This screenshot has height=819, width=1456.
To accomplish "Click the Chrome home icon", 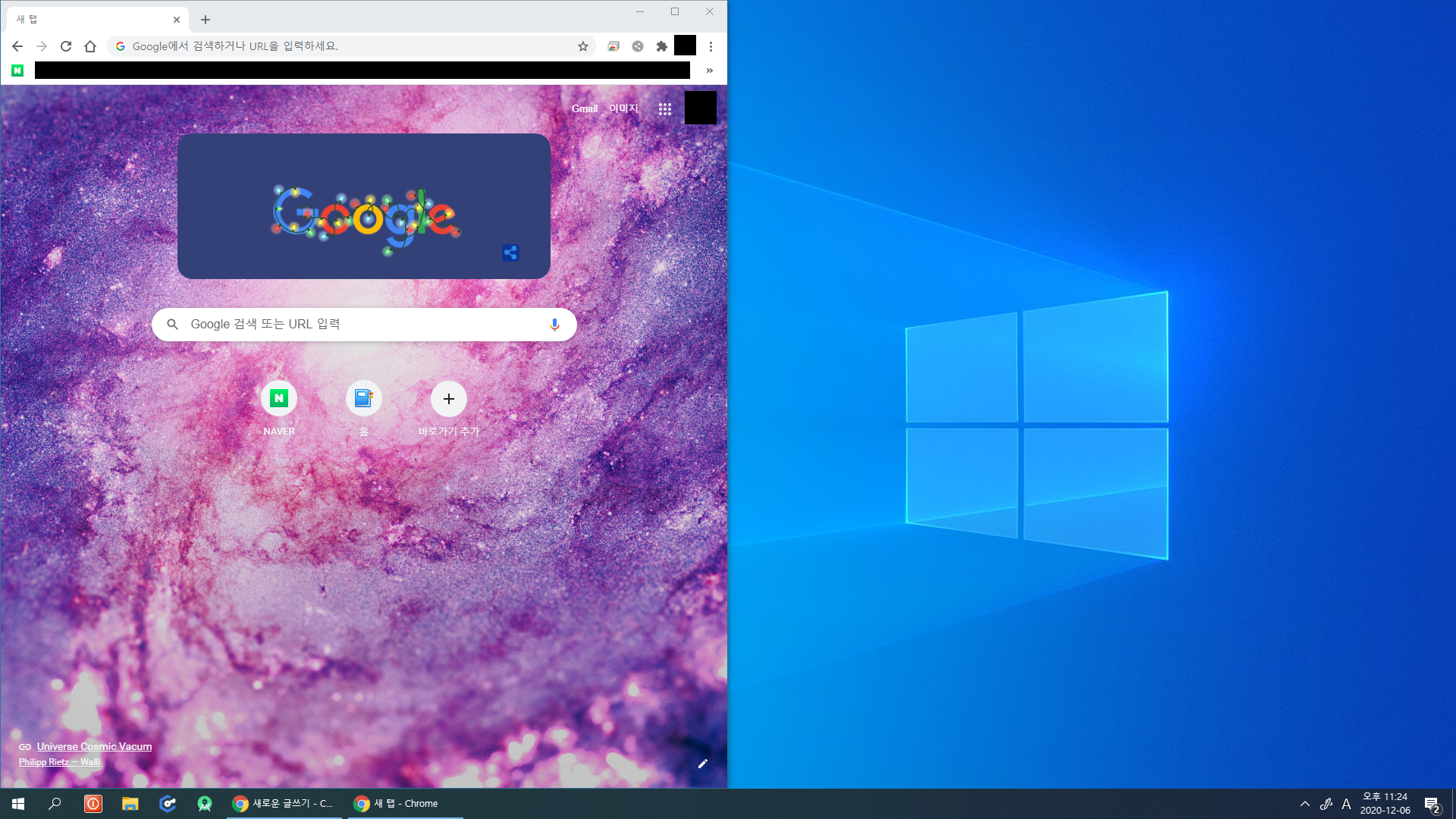I will click(90, 46).
